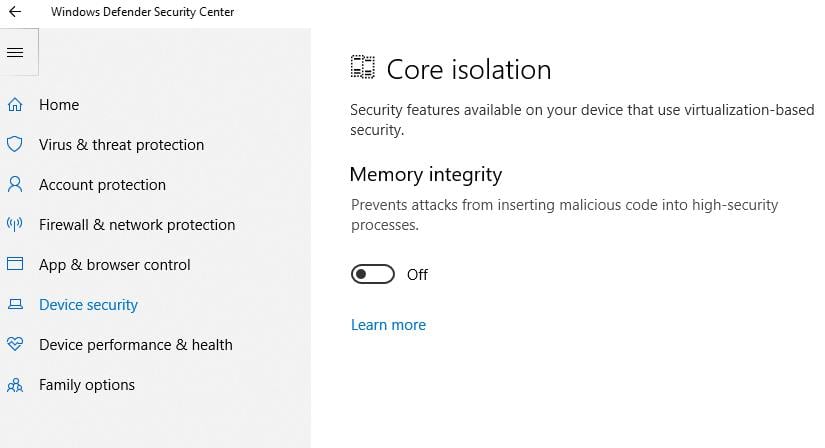Click the back arrow in title bar

[x=15, y=12]
